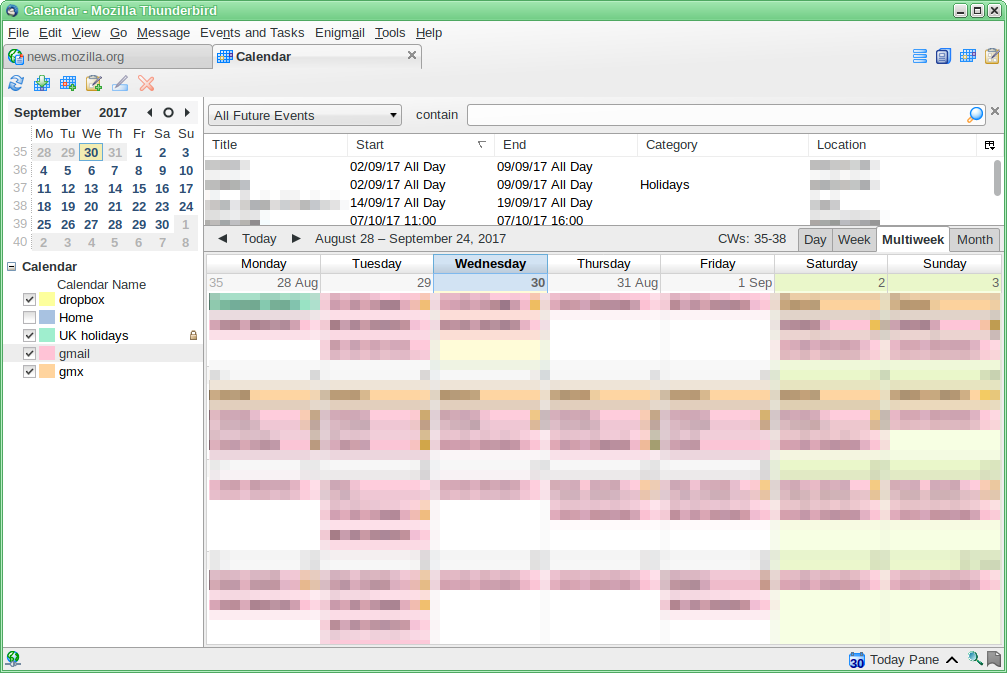This screenshot has height=673, width=1007.
Task: Select the Month view button
Action: 974,240
